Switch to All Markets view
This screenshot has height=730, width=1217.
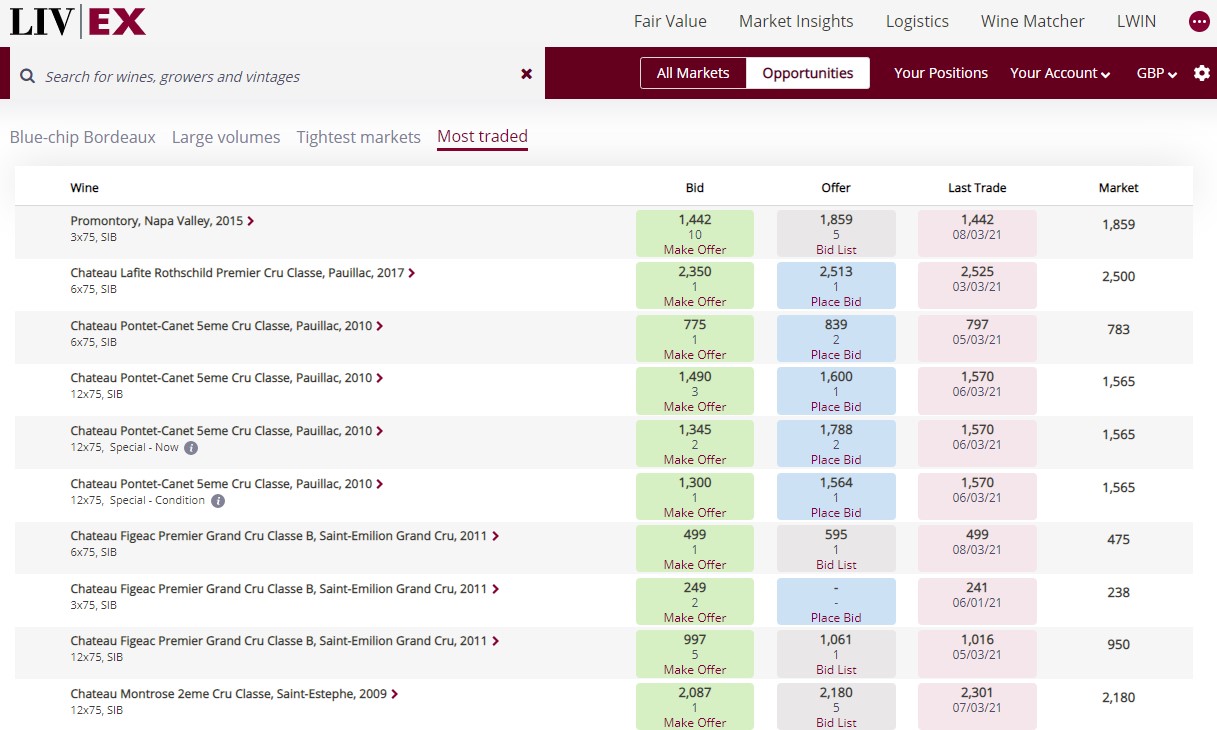point(693,73)
